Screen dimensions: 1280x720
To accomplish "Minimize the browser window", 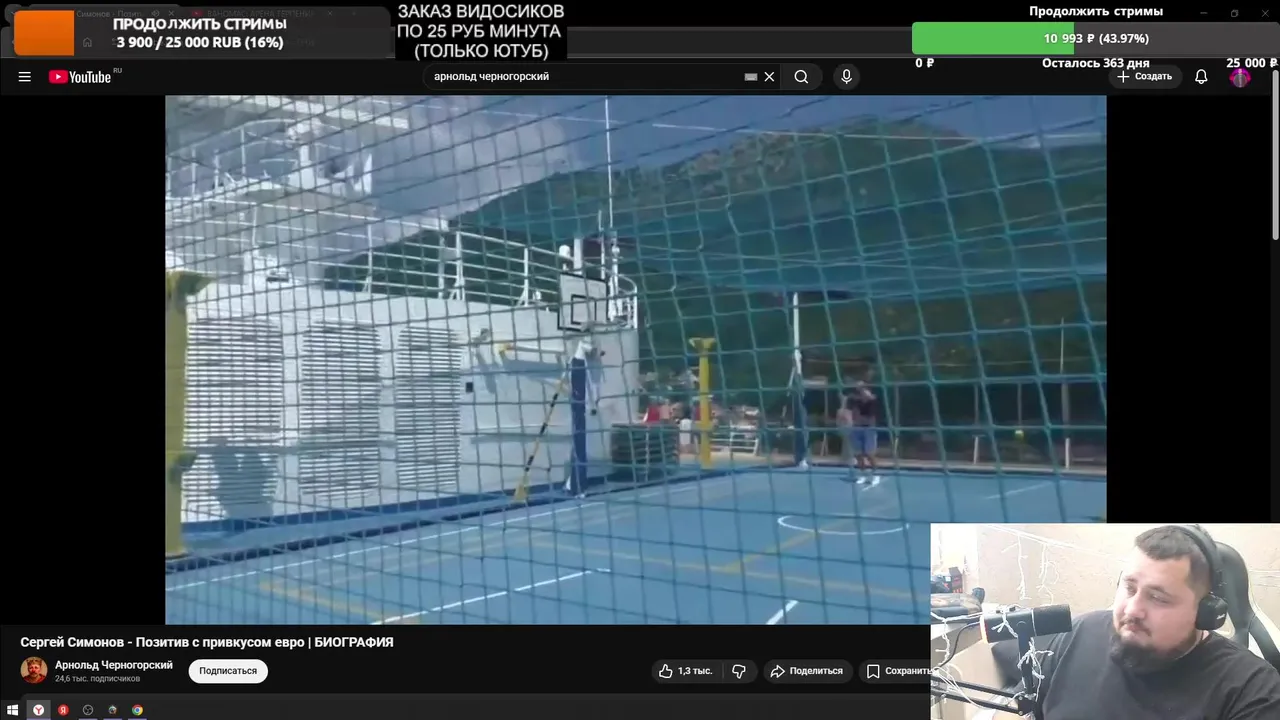I will point(1204,13).
